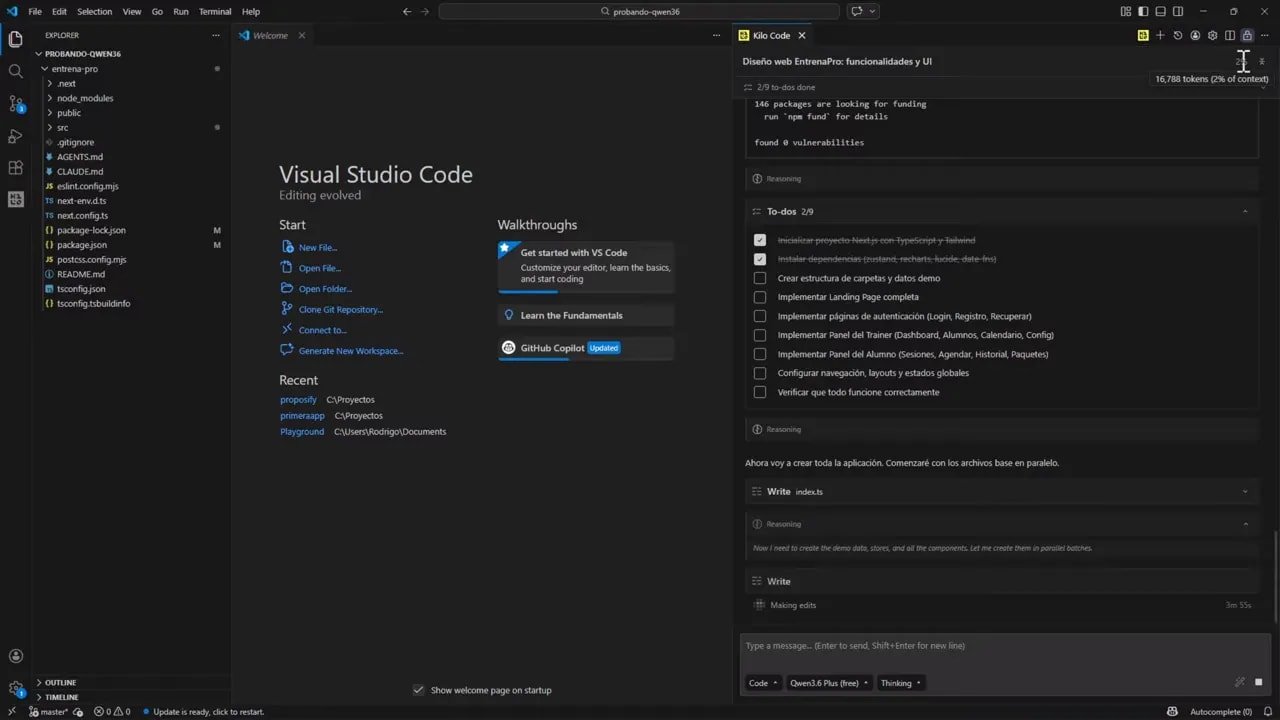Toggle 'Instalar dependencias' to-do checkbox
This screenshot has width=1280, height=720.
click(x=760, y=259)
